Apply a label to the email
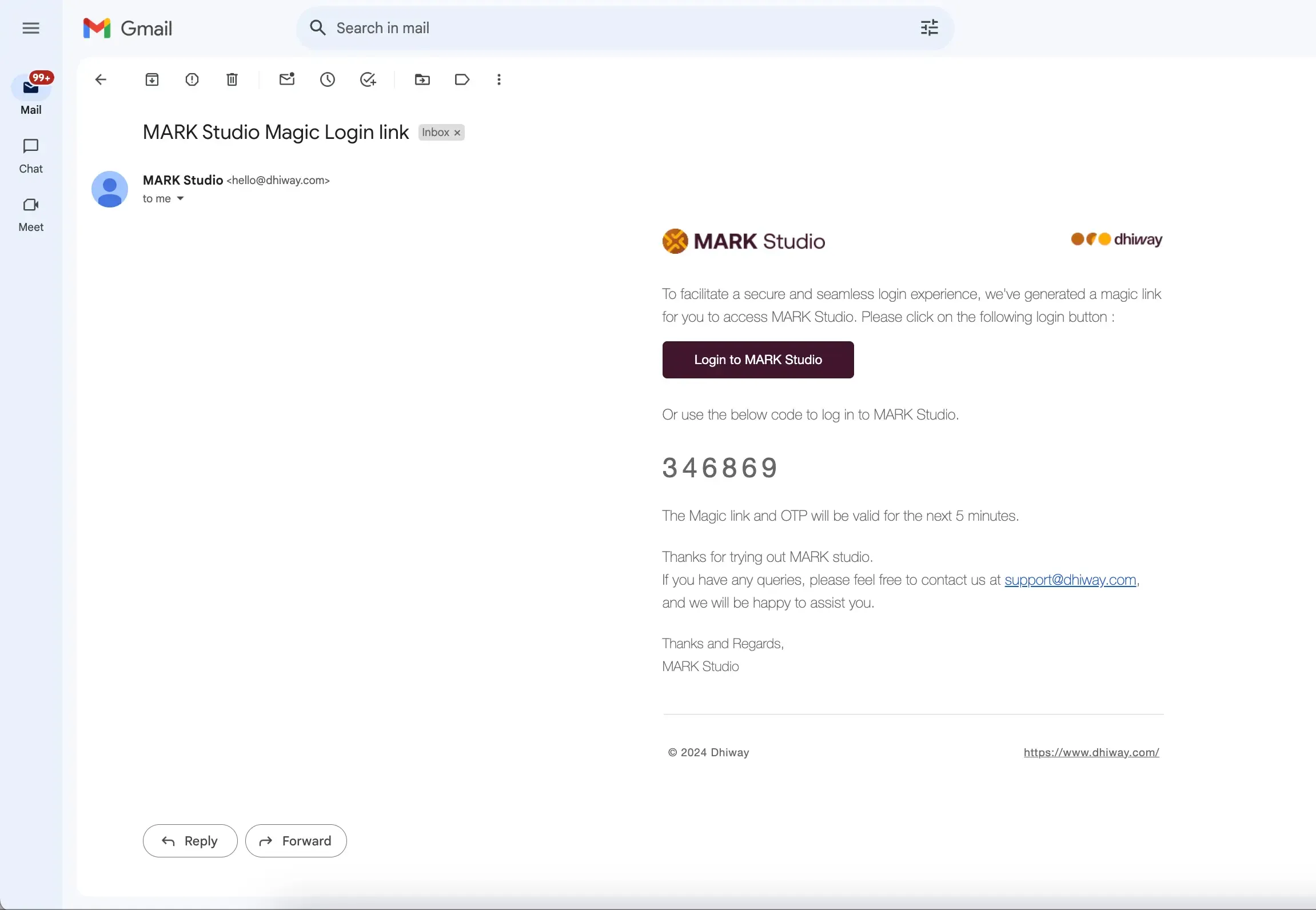This screenshot has height=910, width=1316. point(462,79)
